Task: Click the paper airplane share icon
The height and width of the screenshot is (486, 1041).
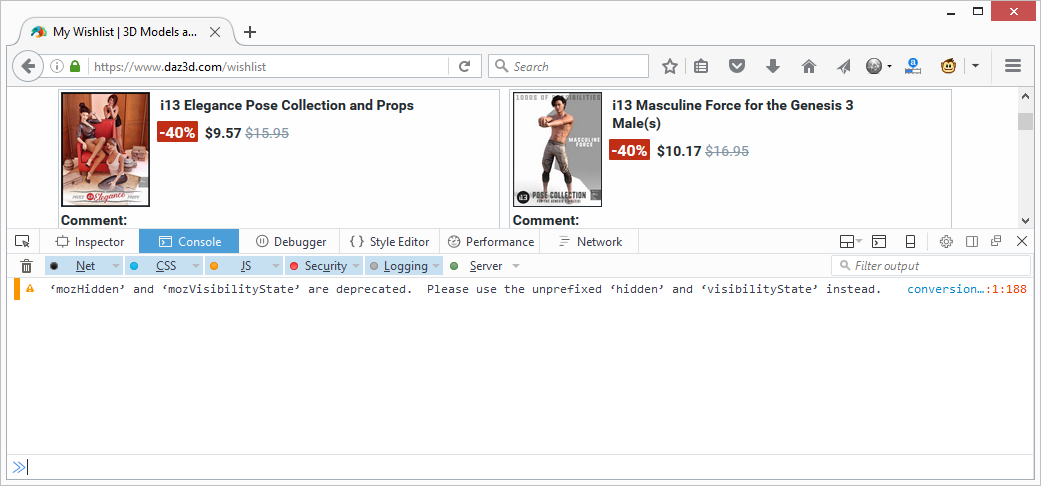Action: tap(843, 66)
